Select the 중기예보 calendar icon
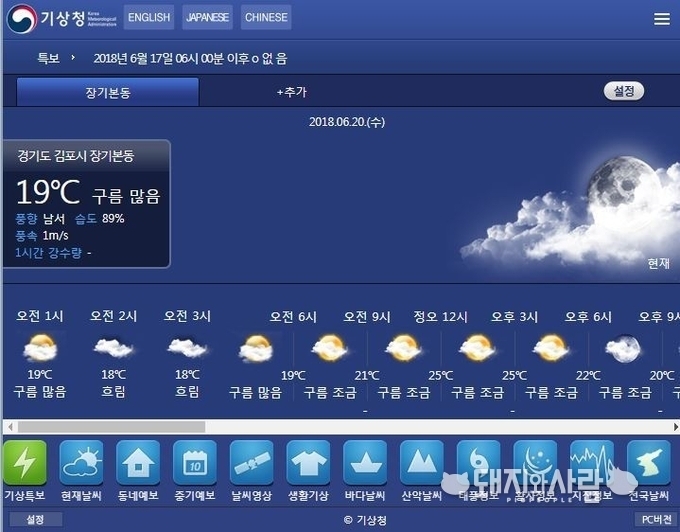 tap(194, 463)
